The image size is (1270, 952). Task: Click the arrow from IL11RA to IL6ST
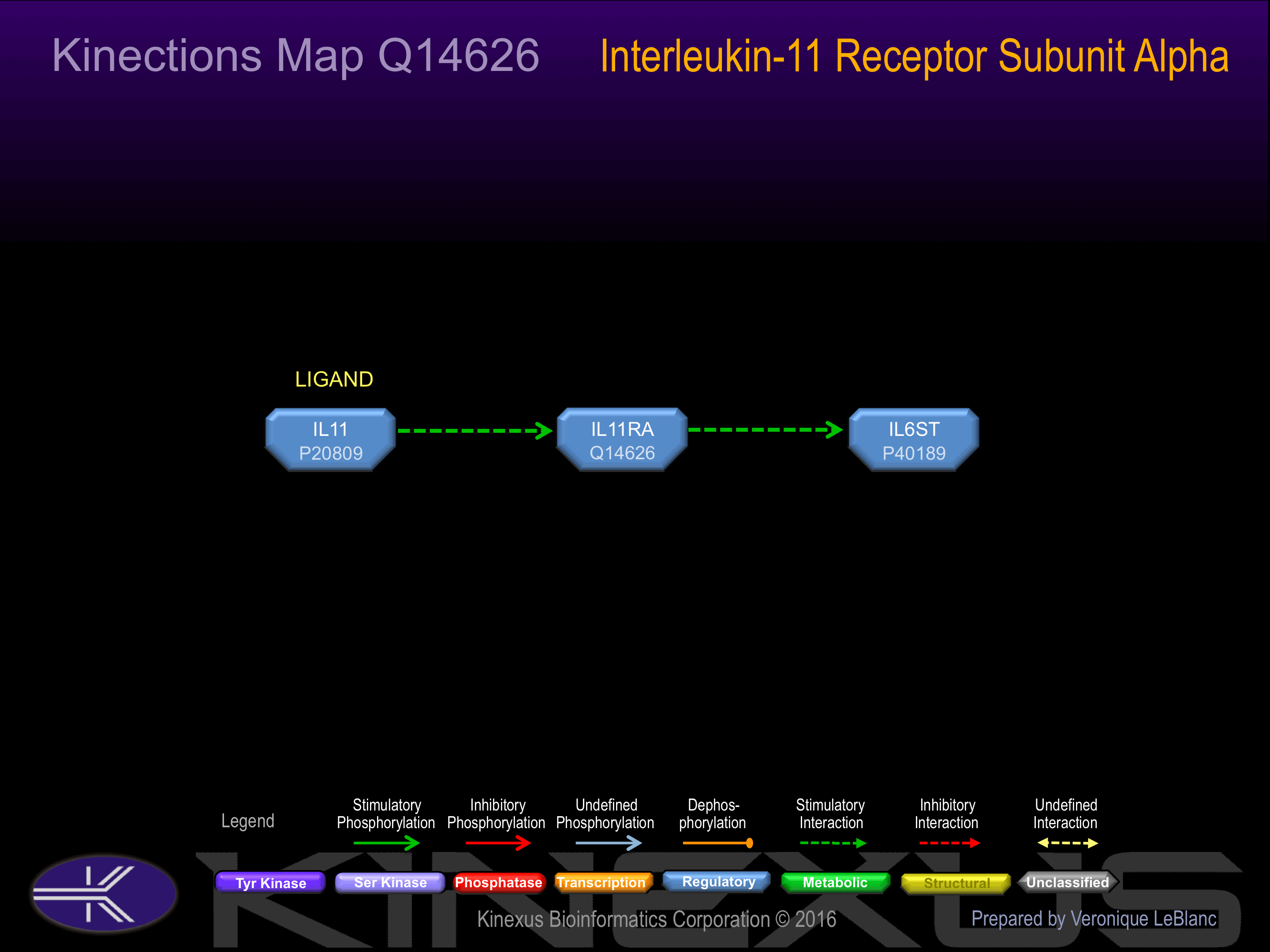point(766,429)
